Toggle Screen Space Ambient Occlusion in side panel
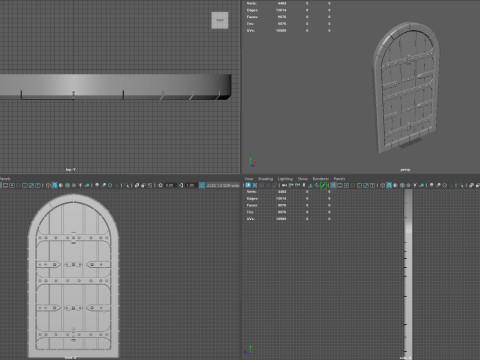Screen dimensions: 480x360 point(432,185)
